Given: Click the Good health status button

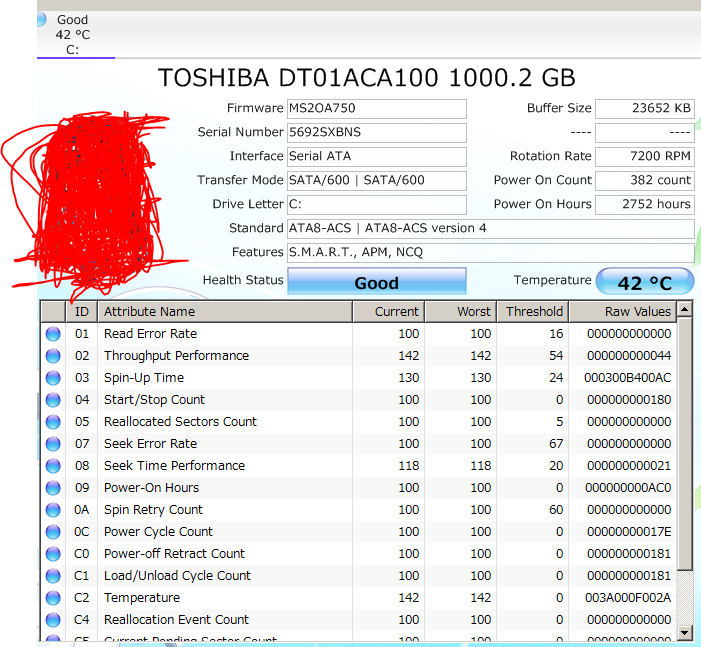Looking at the screenshot, I should 377,281.
